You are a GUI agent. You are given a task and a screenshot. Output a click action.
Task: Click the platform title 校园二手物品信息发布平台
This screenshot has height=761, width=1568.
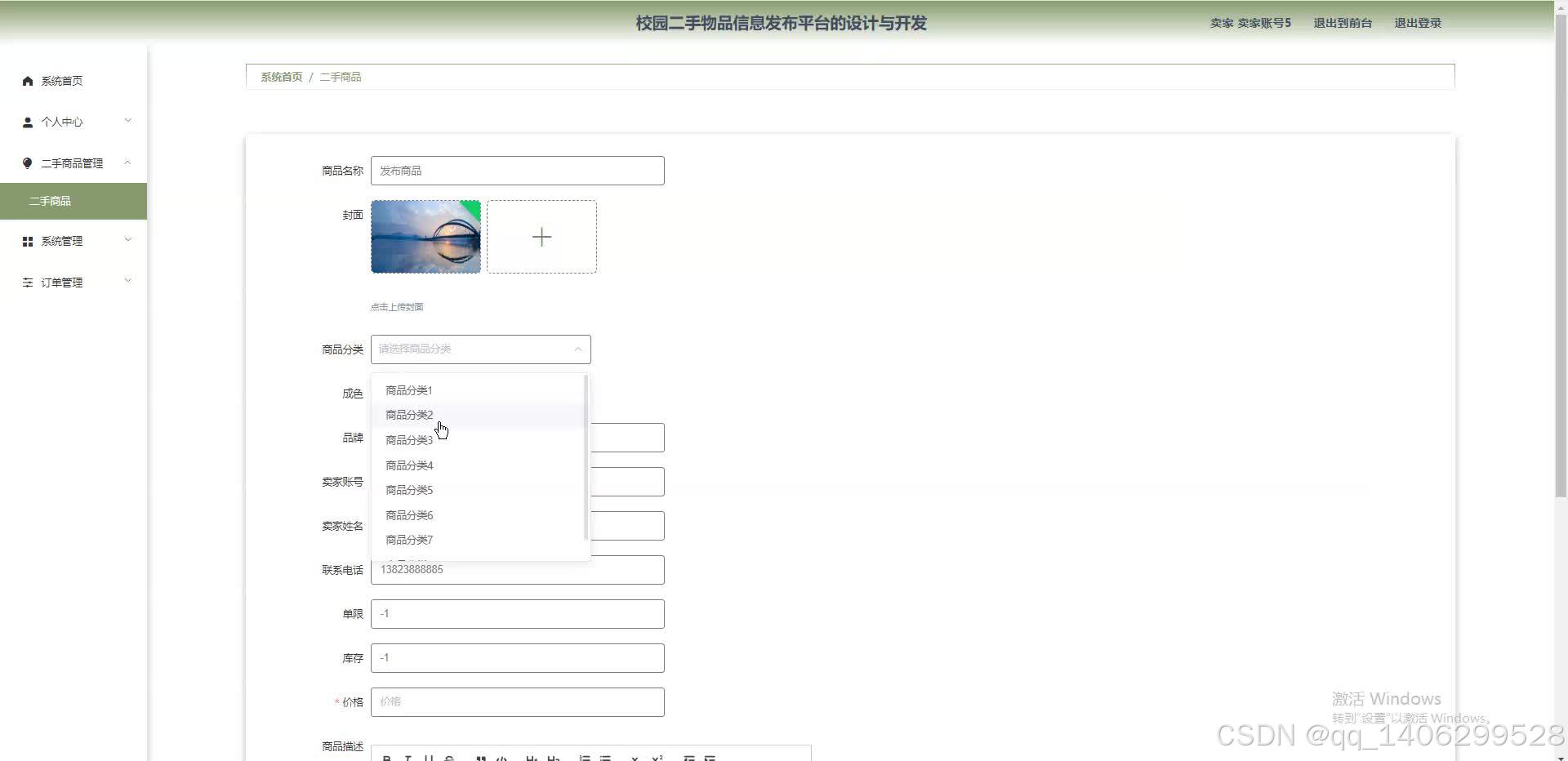coord(782,23)
